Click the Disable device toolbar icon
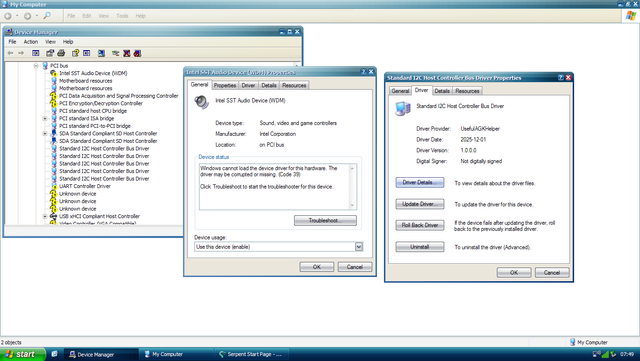The image size is (640, 361). pyautogui.click(x=138, y=53)
